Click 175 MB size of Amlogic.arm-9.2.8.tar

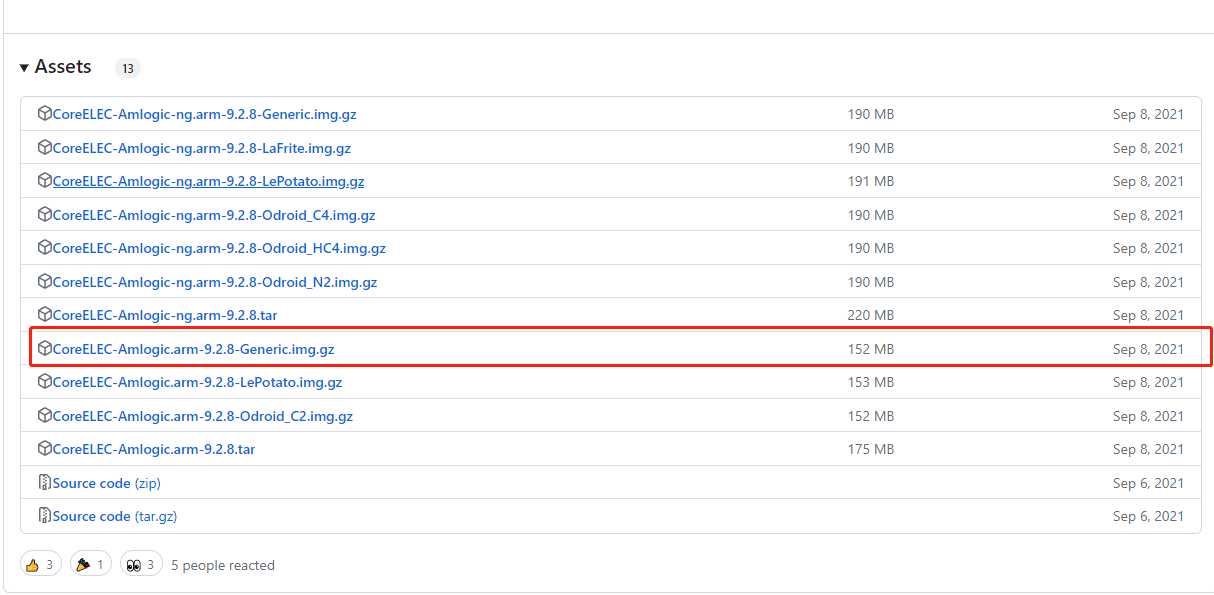pos(871,449)
